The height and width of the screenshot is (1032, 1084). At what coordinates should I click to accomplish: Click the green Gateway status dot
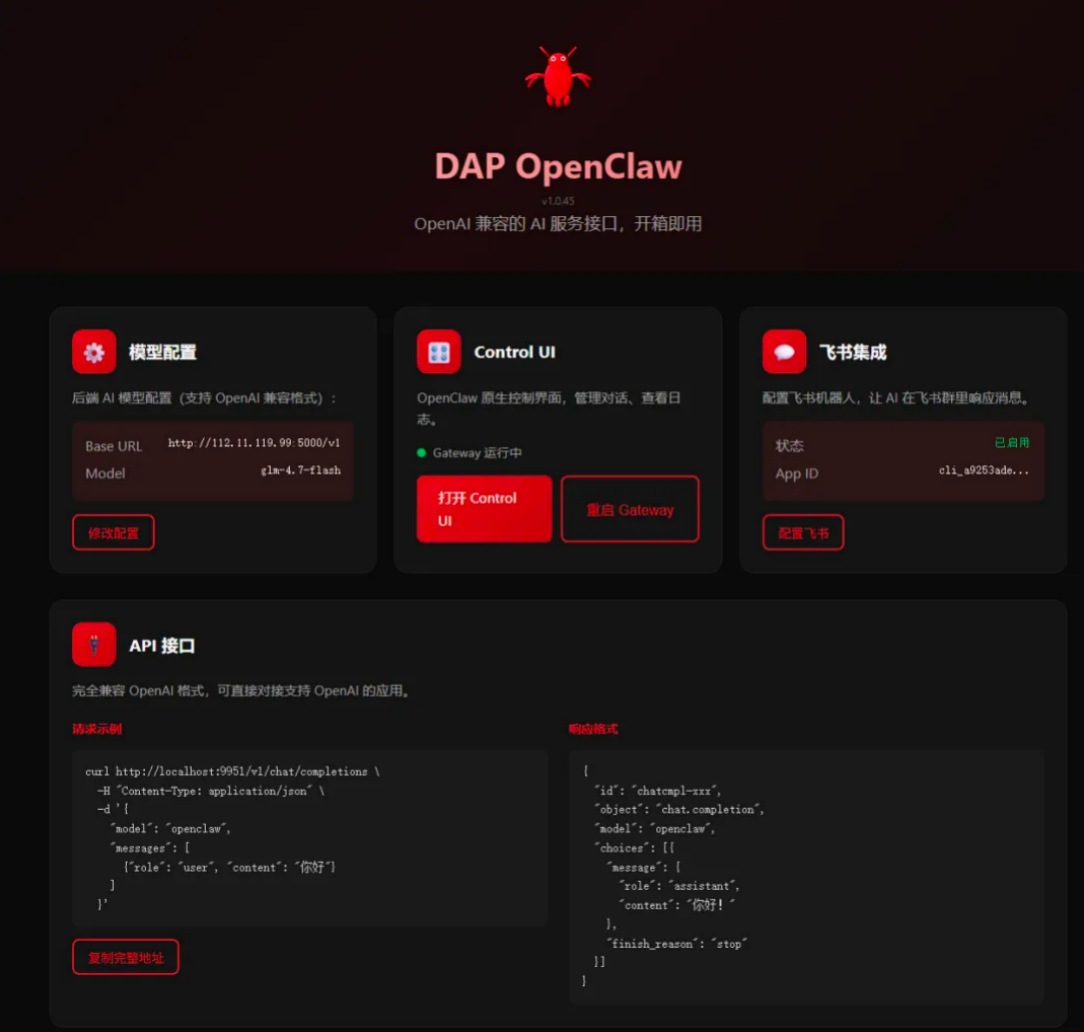422,453
